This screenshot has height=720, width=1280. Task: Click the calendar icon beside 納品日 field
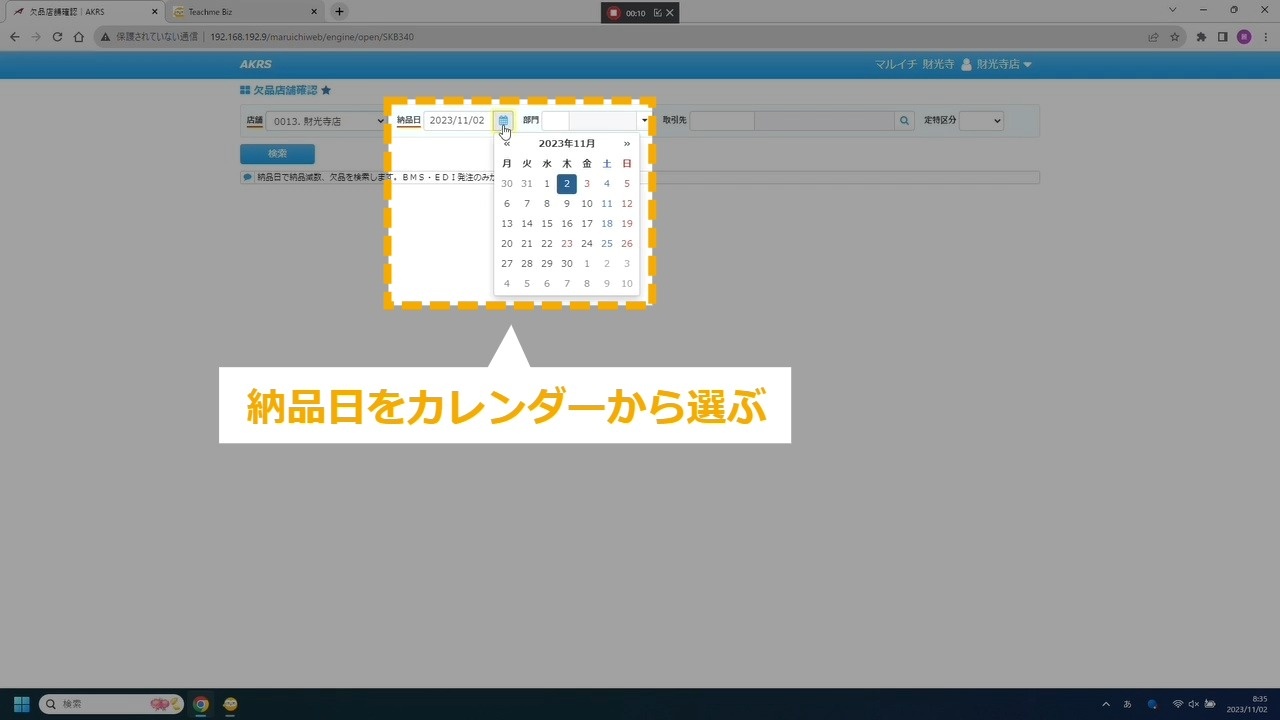click(x=503, y=121)
